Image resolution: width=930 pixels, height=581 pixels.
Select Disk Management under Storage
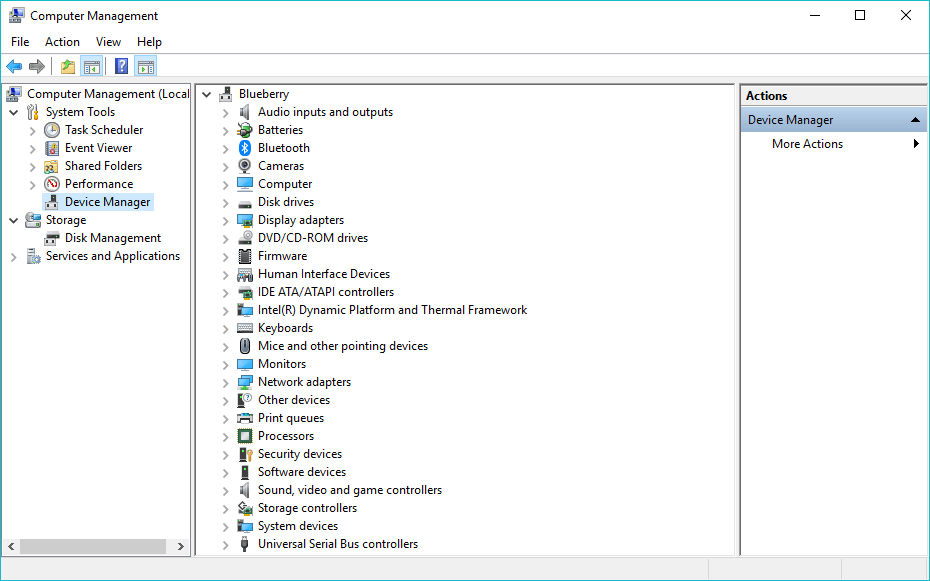112,238
